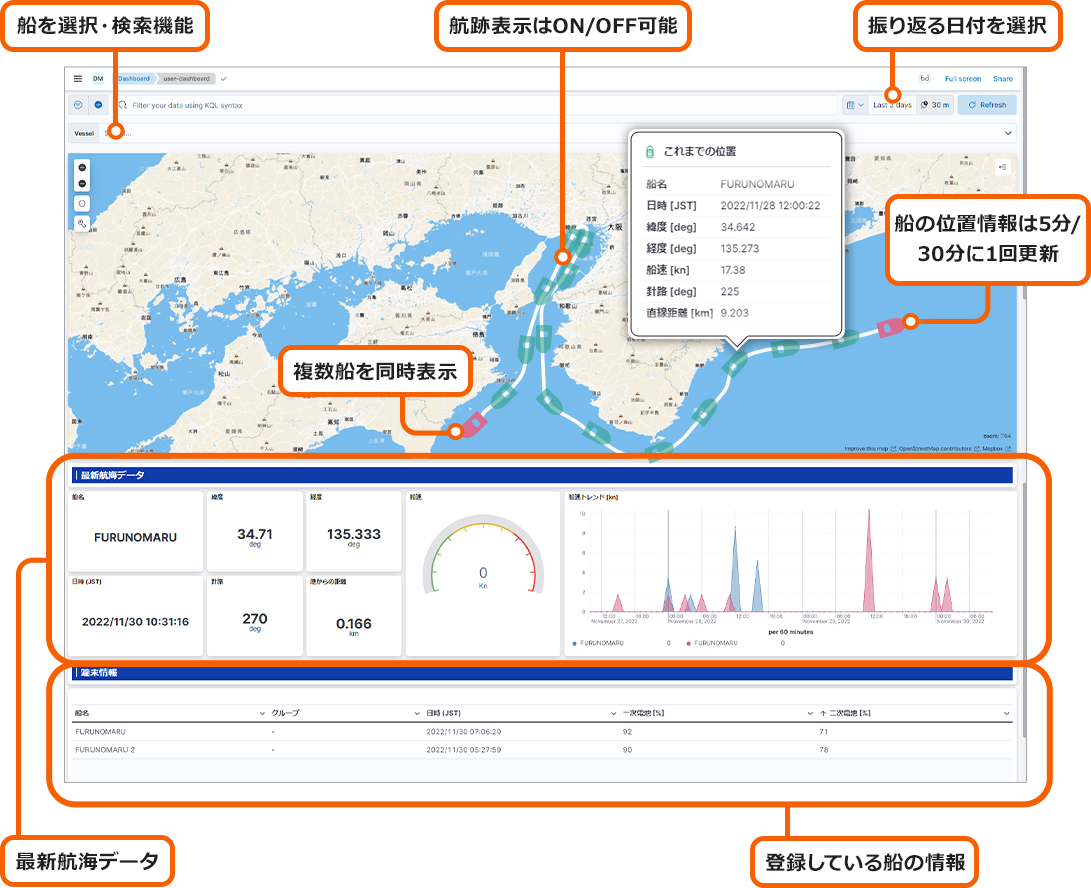Image resolution: width=1091 pixels, height=888 pixels.
Task: Click the Full screen link
Action: pyautogui.click(x=962, y=78)
